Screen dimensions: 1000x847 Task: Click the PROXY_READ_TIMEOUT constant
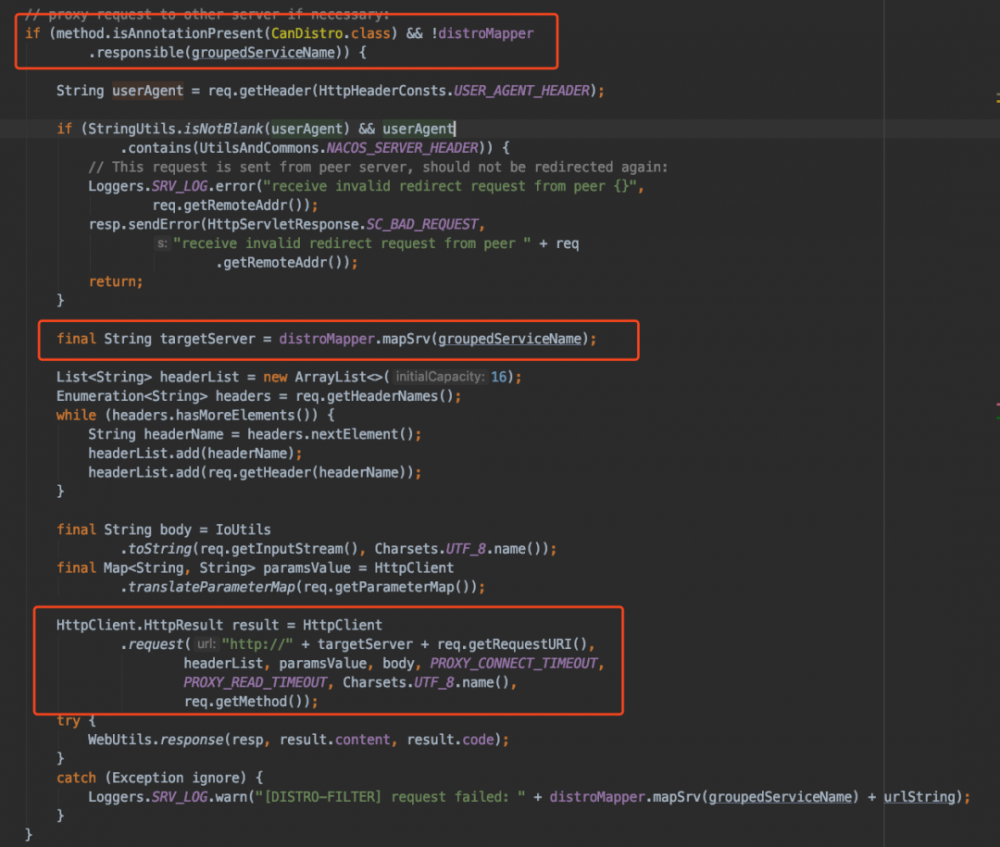click(254, 682)
